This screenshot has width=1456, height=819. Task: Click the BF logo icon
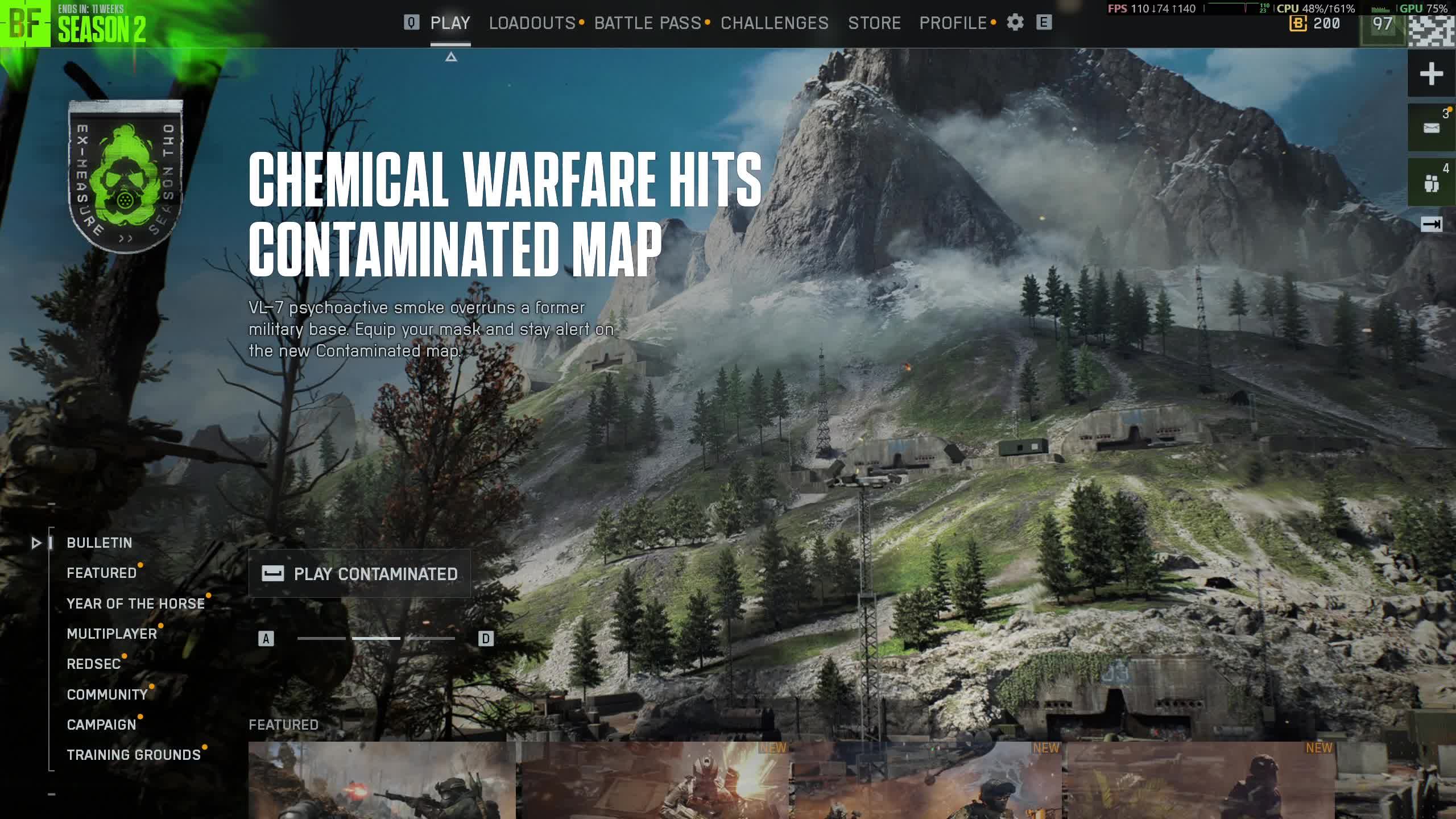pos(25,24)
